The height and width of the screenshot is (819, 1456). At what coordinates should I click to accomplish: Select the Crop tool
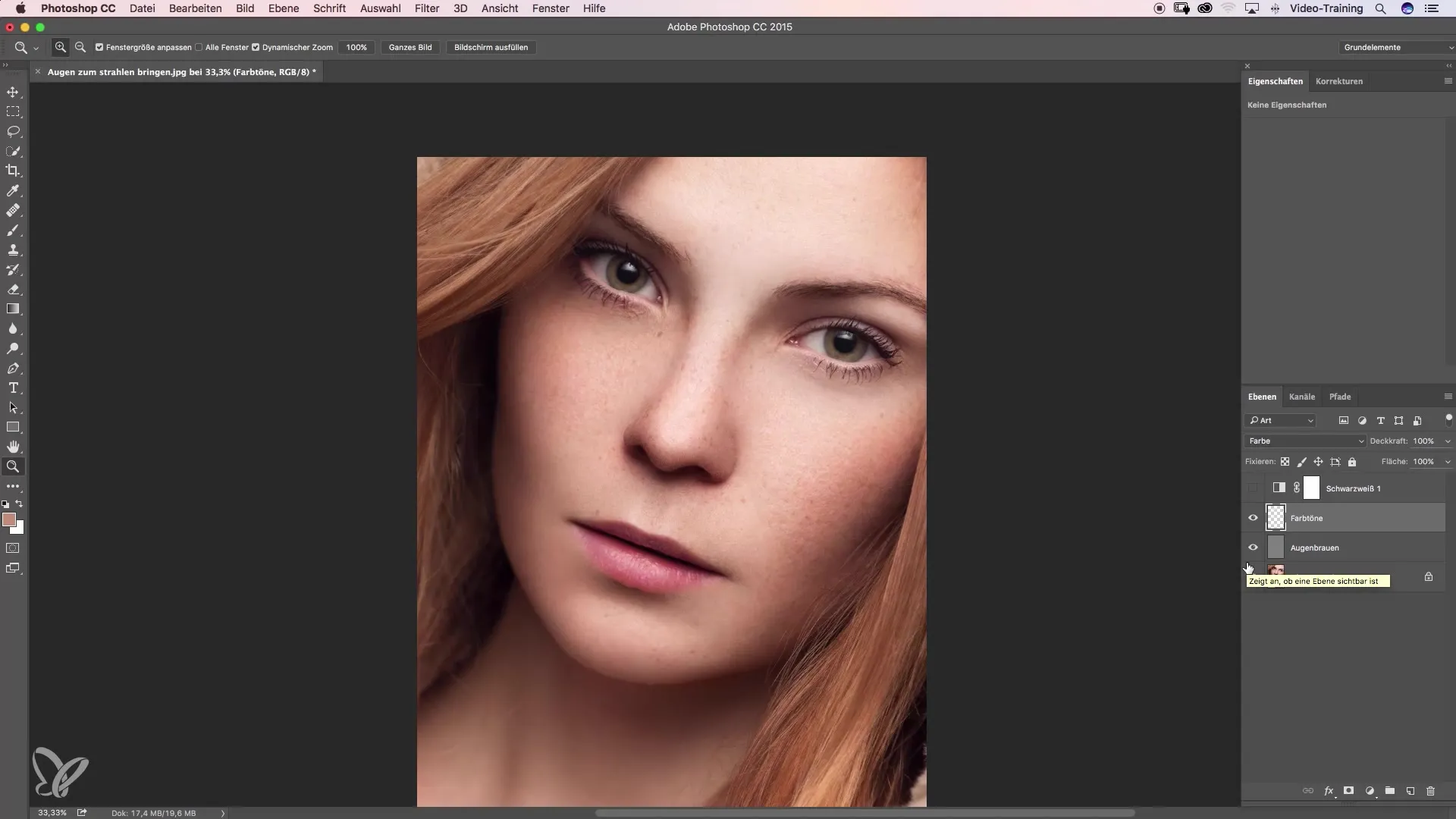point(13,171)
